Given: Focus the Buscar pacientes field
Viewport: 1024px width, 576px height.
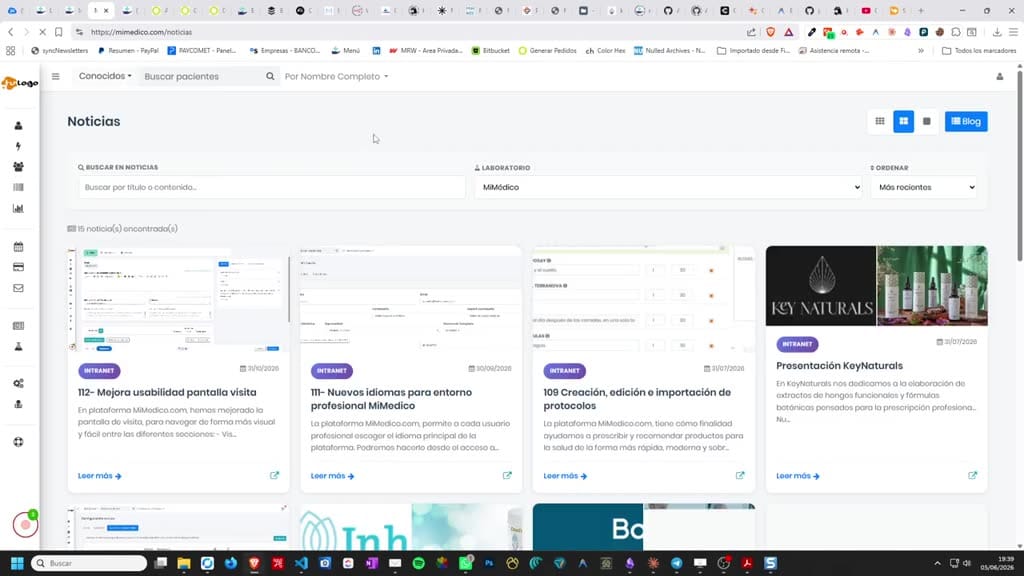Looking at the screenshot, I should [202, 76].
